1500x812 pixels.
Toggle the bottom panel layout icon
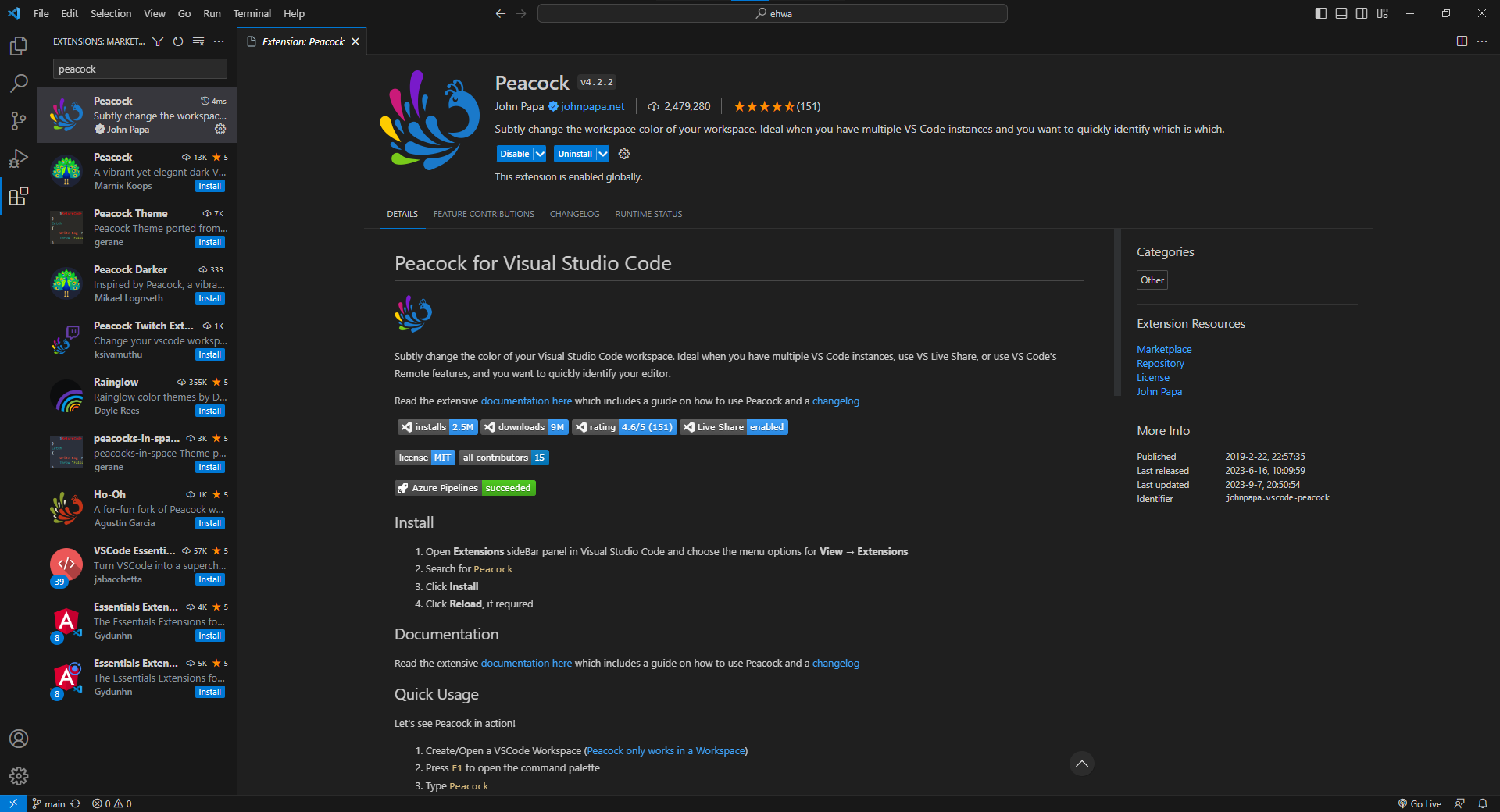coord(1341,13)
